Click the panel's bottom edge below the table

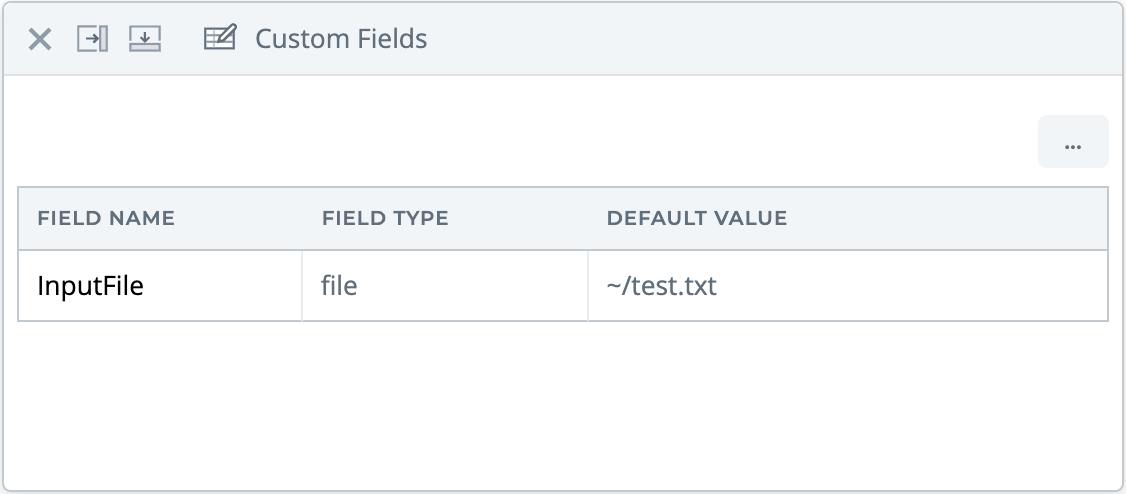[562, 490]
